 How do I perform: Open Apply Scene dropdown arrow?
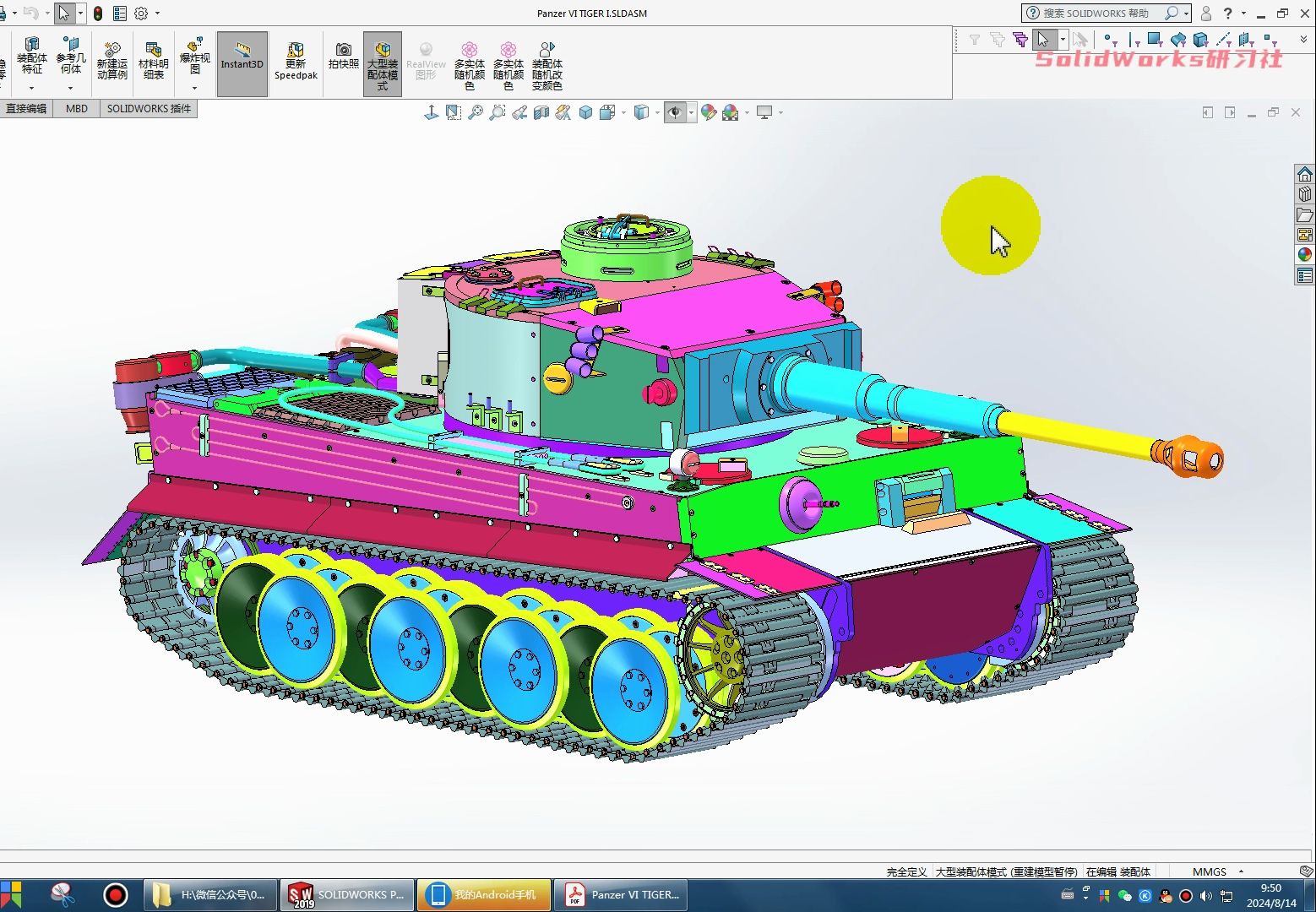point(747,112)
